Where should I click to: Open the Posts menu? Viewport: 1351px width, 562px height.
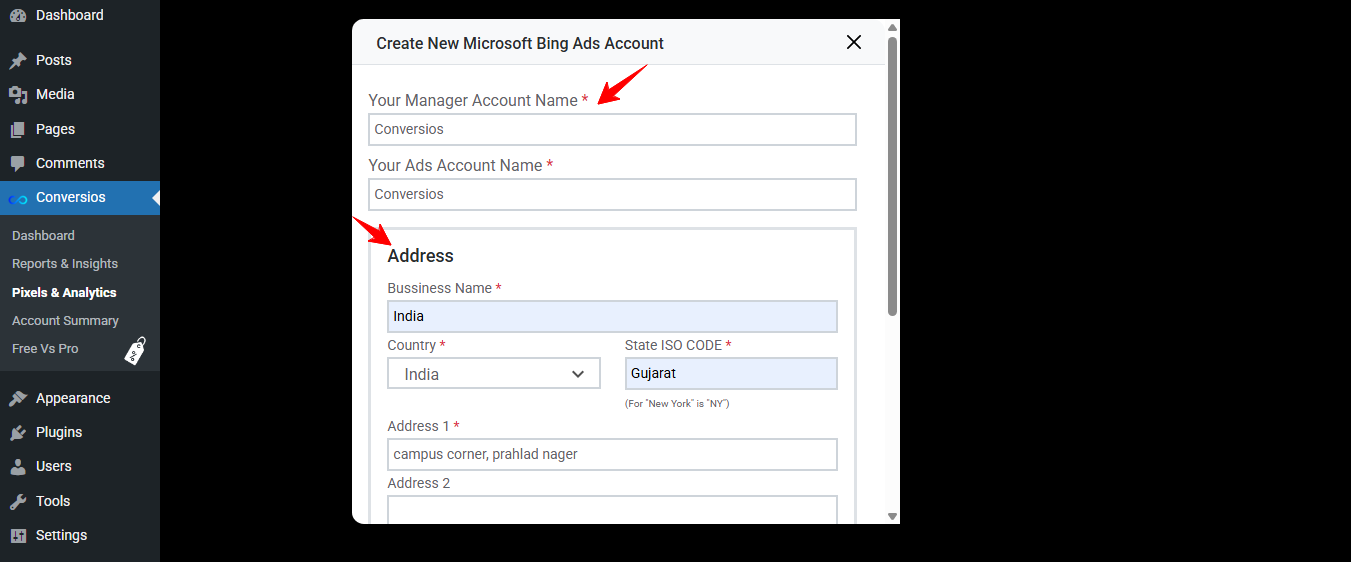point(80,60)
